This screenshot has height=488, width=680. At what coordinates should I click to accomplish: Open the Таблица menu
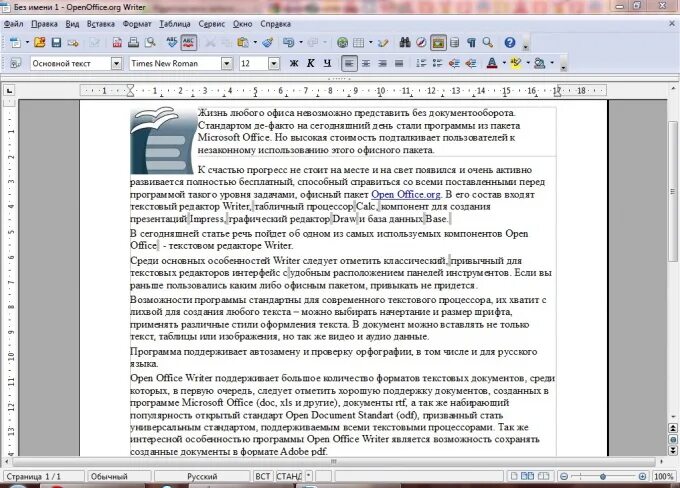coord(175,24)
